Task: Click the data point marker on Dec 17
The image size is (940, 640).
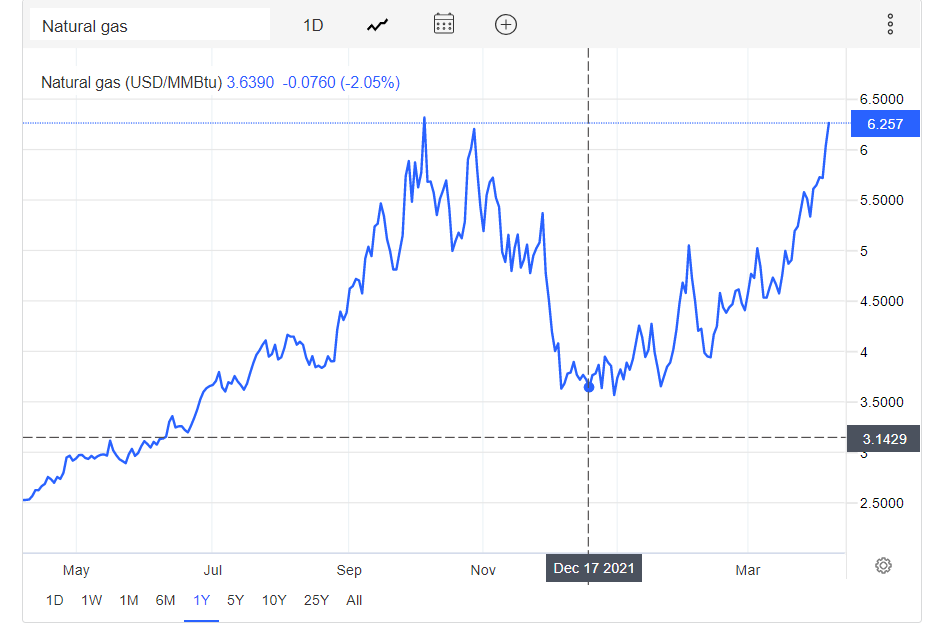Action: point(589,387)
